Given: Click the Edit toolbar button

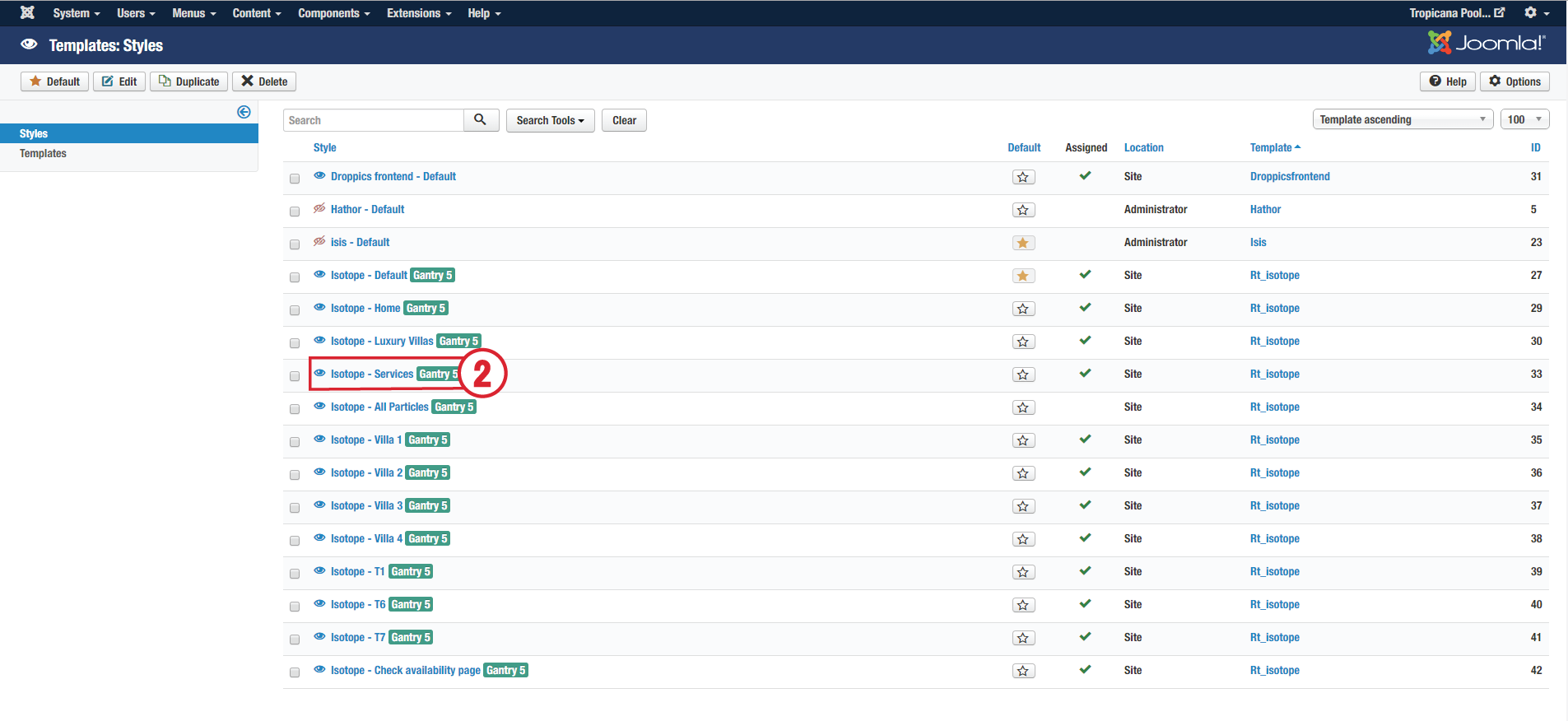Looking at the screenshot, I should coord(119,81).
